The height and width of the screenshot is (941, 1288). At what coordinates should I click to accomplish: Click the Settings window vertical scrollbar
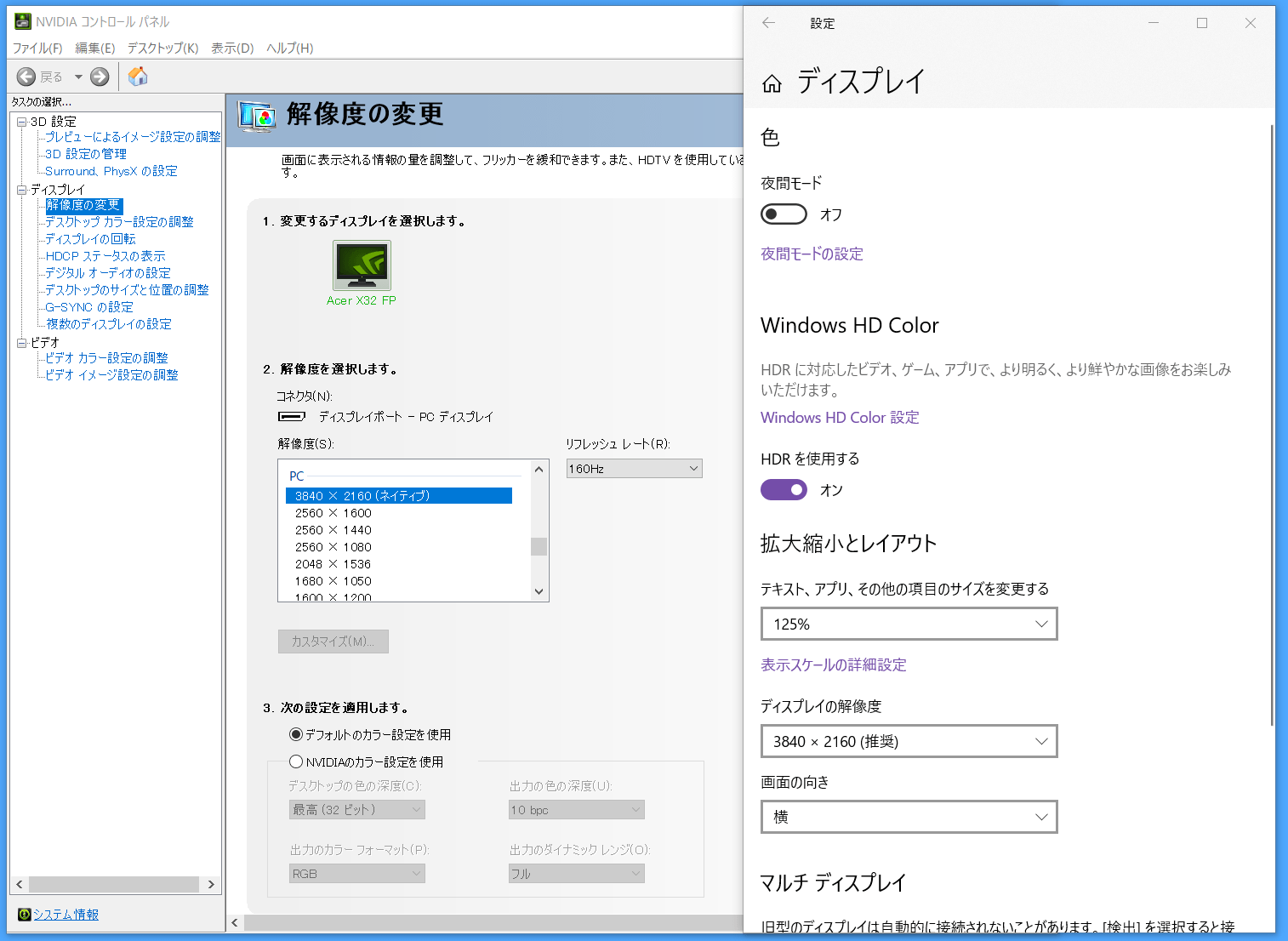click(1272, 424)
